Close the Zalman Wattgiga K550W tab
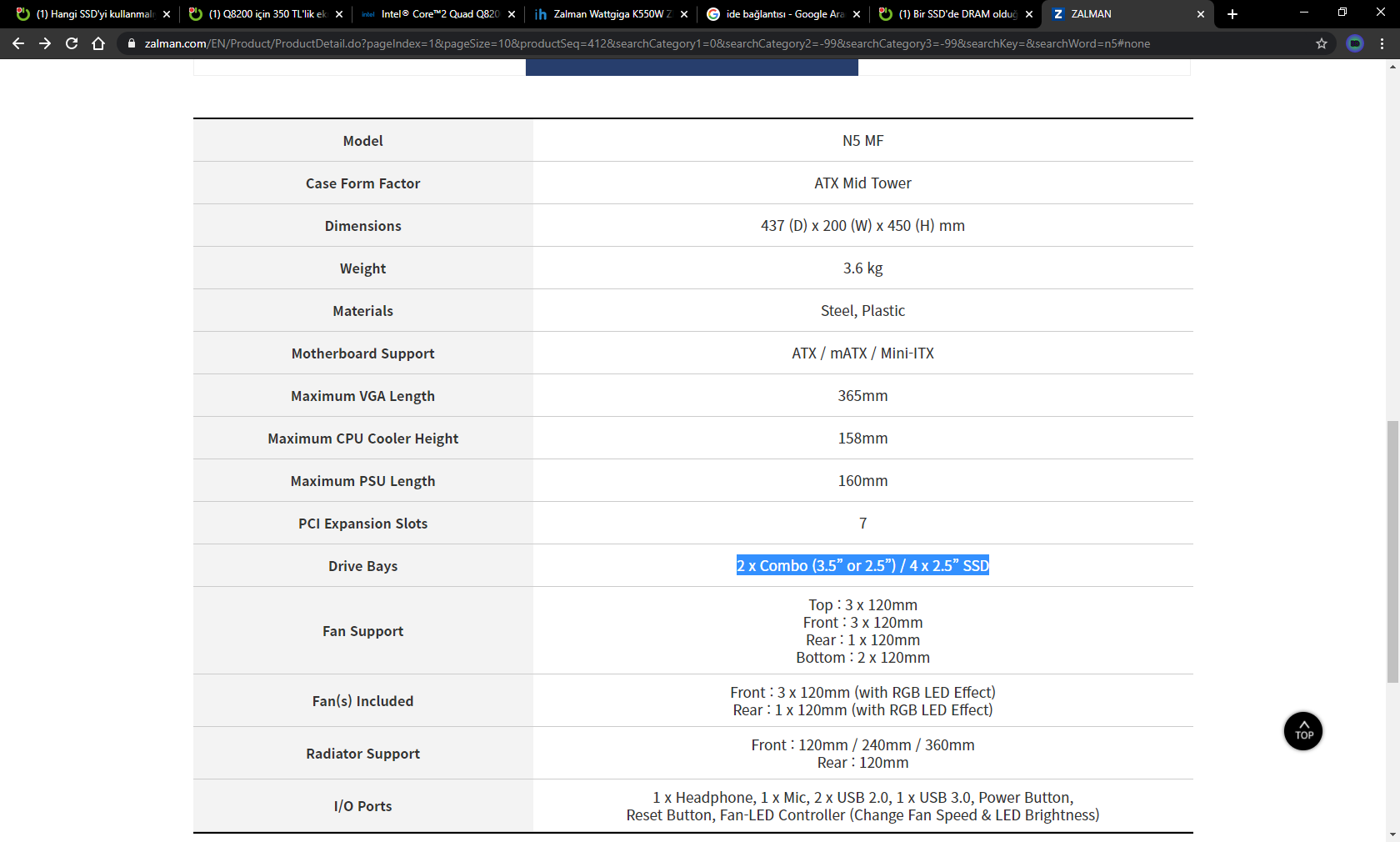1400x842 pixels. 684,14
